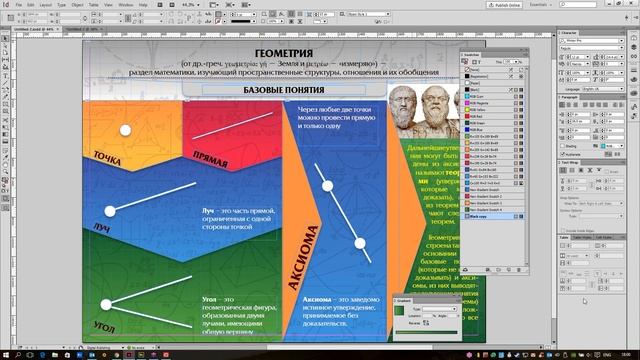Toggle the Hyphenate checkbox
Screen dimensions: 640x360
(x=563, y=154)
